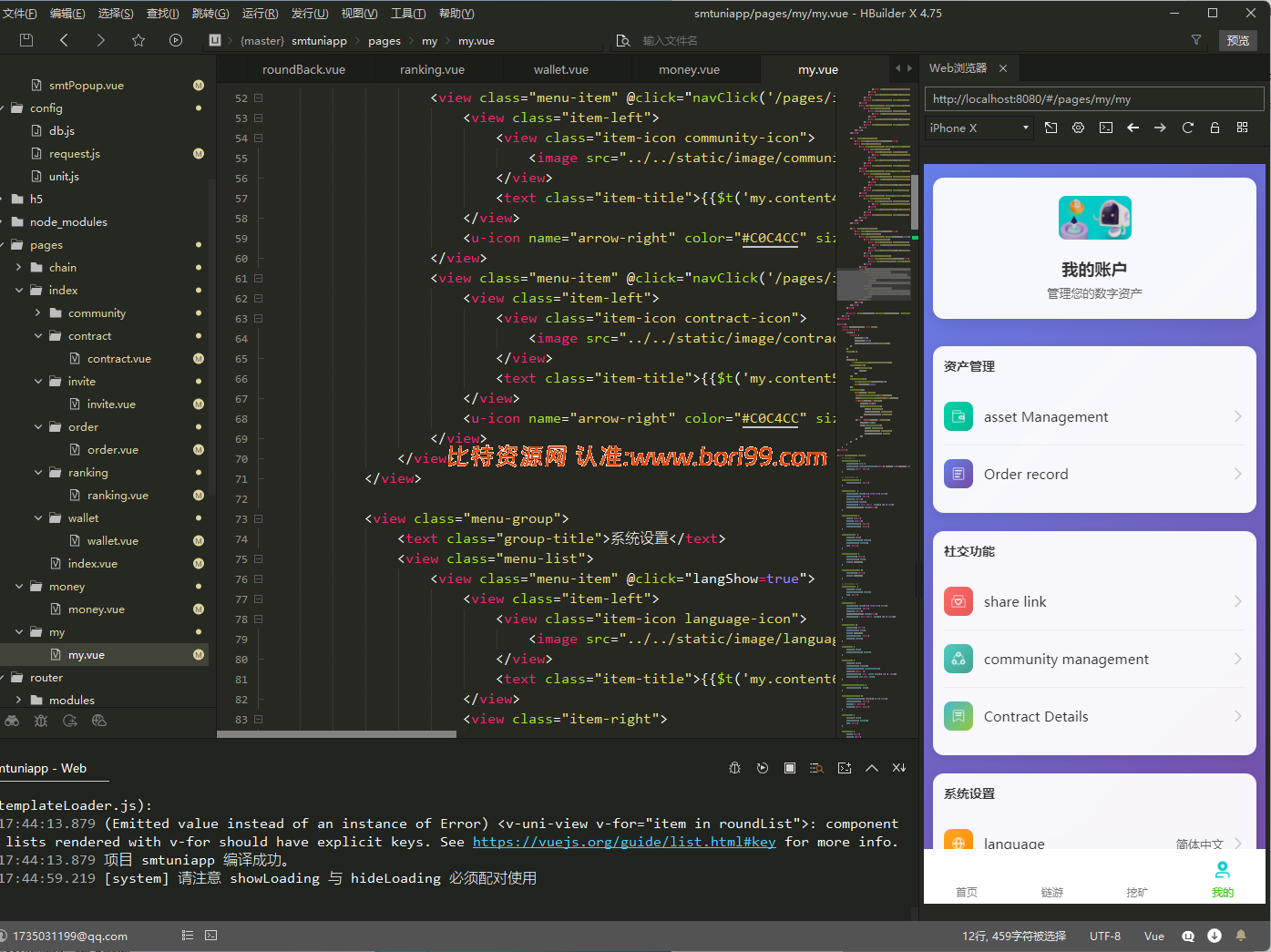Collapse the ranking folder in file tree

pyautogui.click(x=38, y=473)
